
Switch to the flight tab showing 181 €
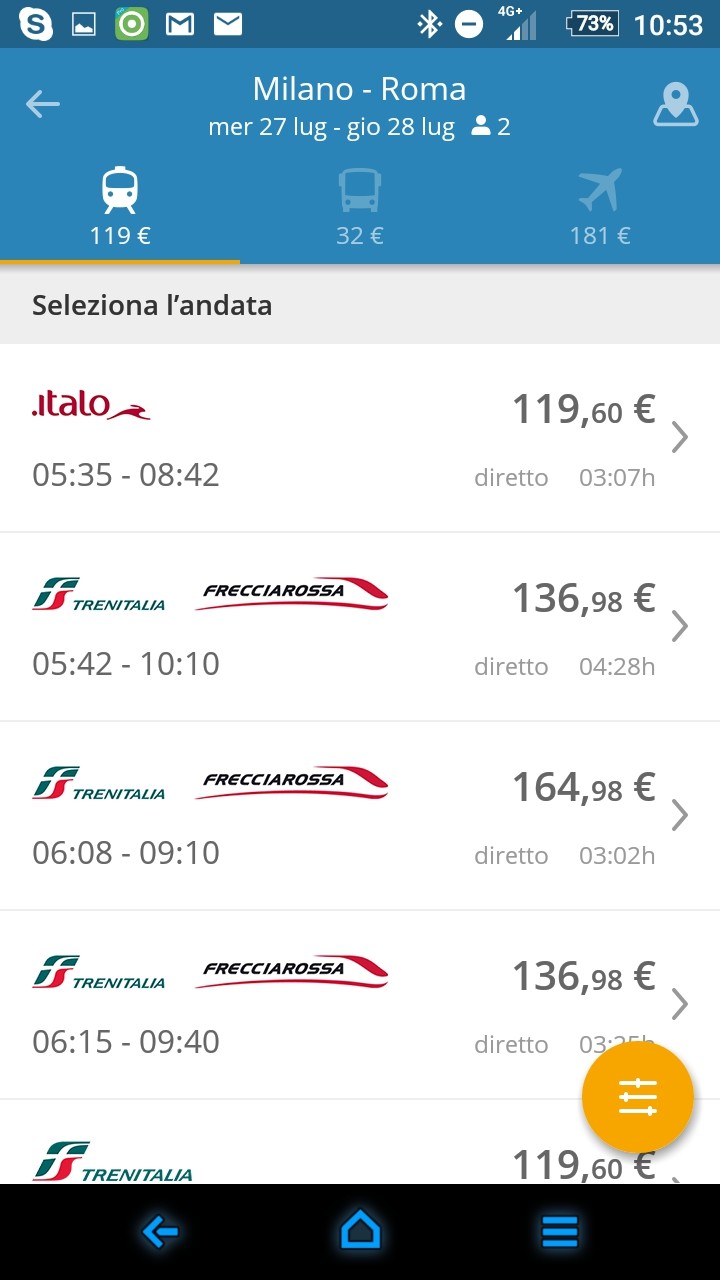(600, 207)
